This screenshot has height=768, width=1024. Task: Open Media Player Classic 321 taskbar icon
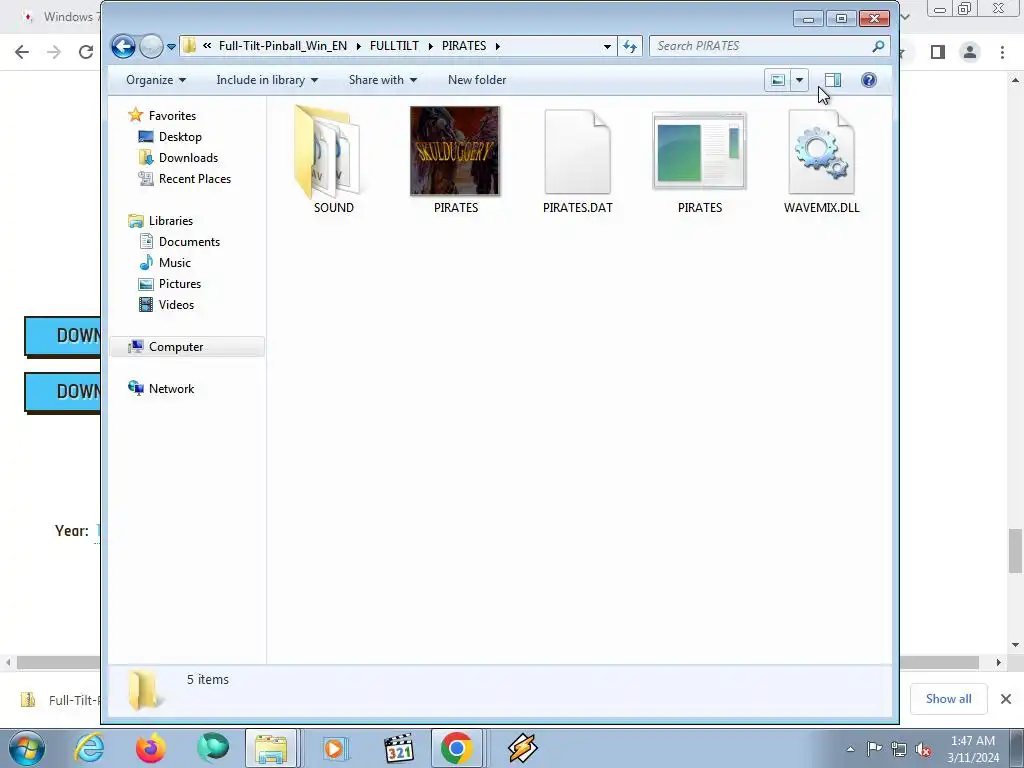[x=398, y=748]
